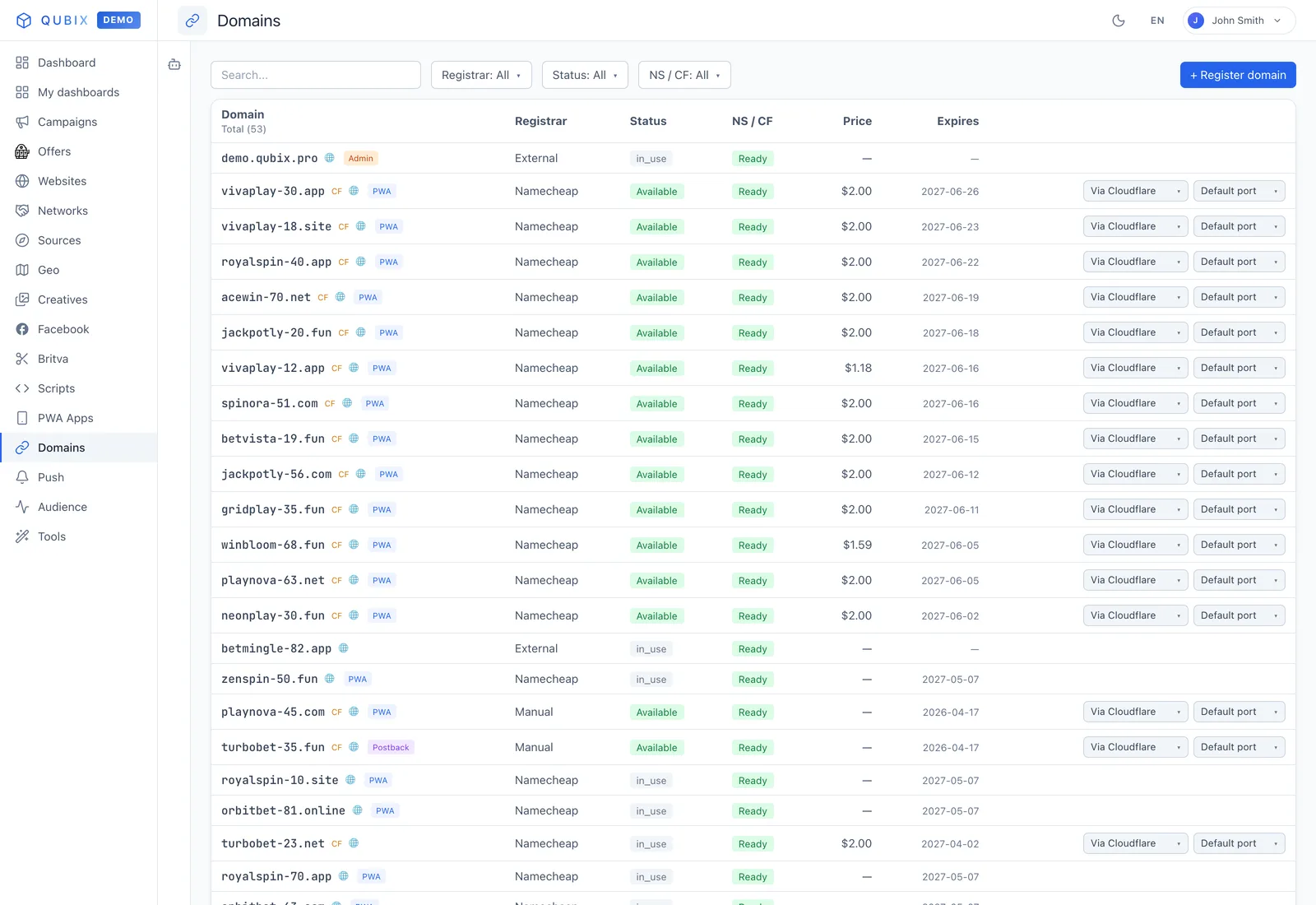Open the Registrar filter dropdown
Viewport: 1316px width, 905px height.
pos(481,75)
